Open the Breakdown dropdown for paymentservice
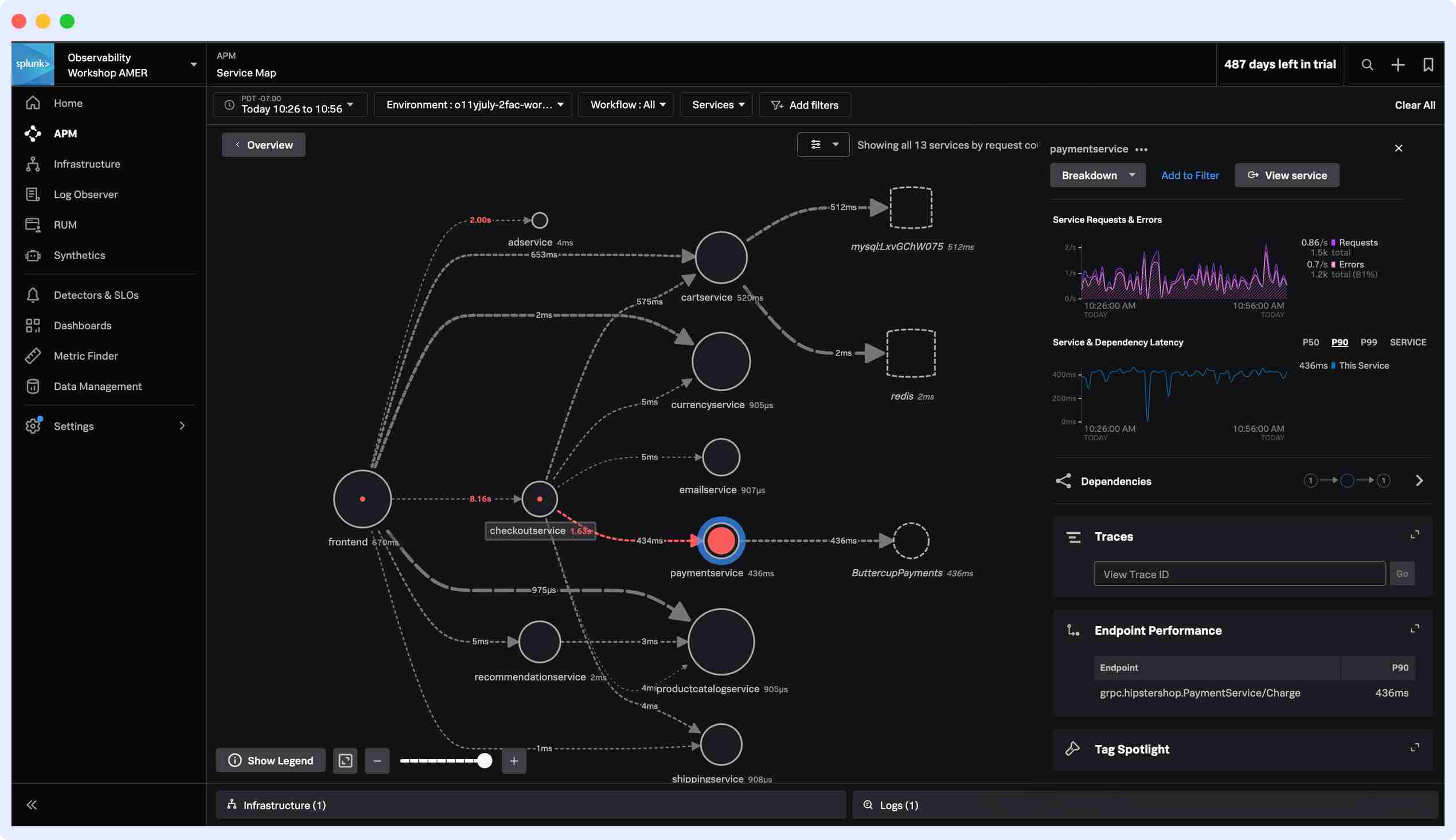 [1096, 175]
